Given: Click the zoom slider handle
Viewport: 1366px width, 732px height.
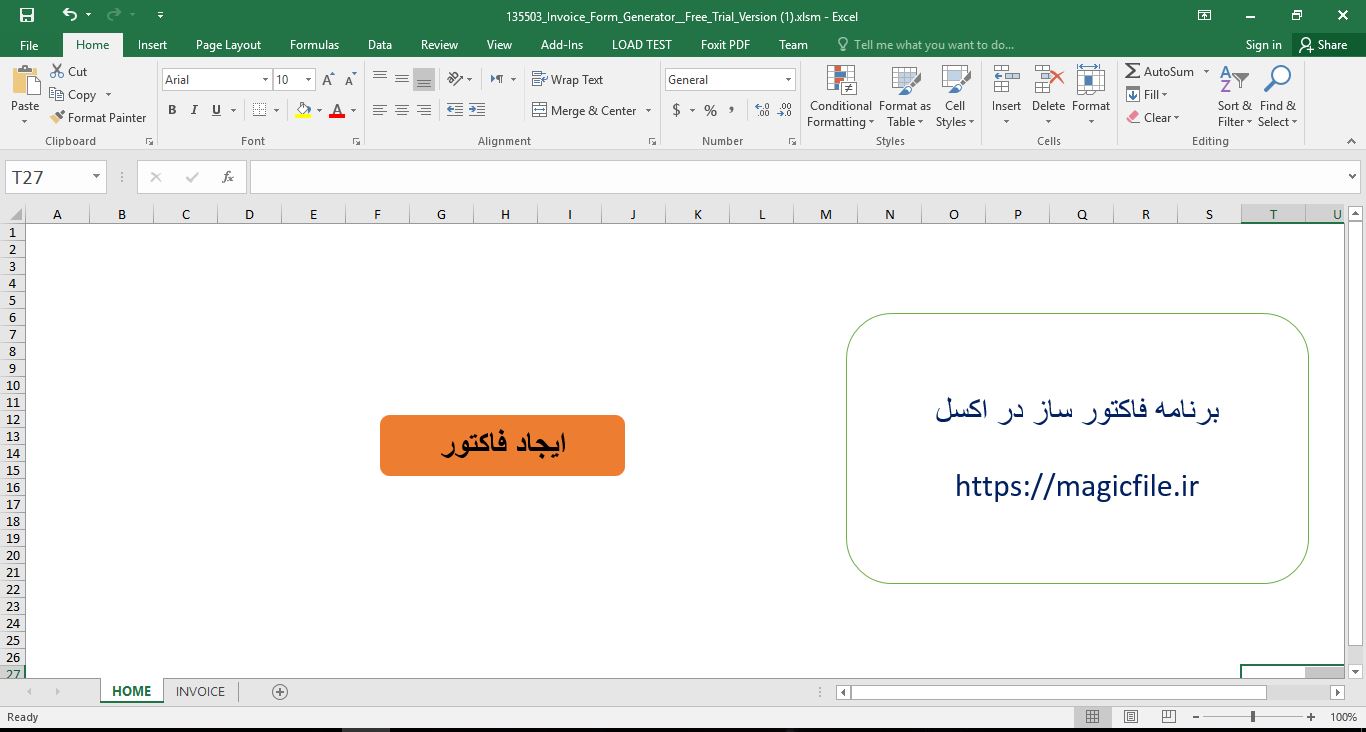Looking at the screenshot, I should pyautogui.click(x=1253, y=717).
